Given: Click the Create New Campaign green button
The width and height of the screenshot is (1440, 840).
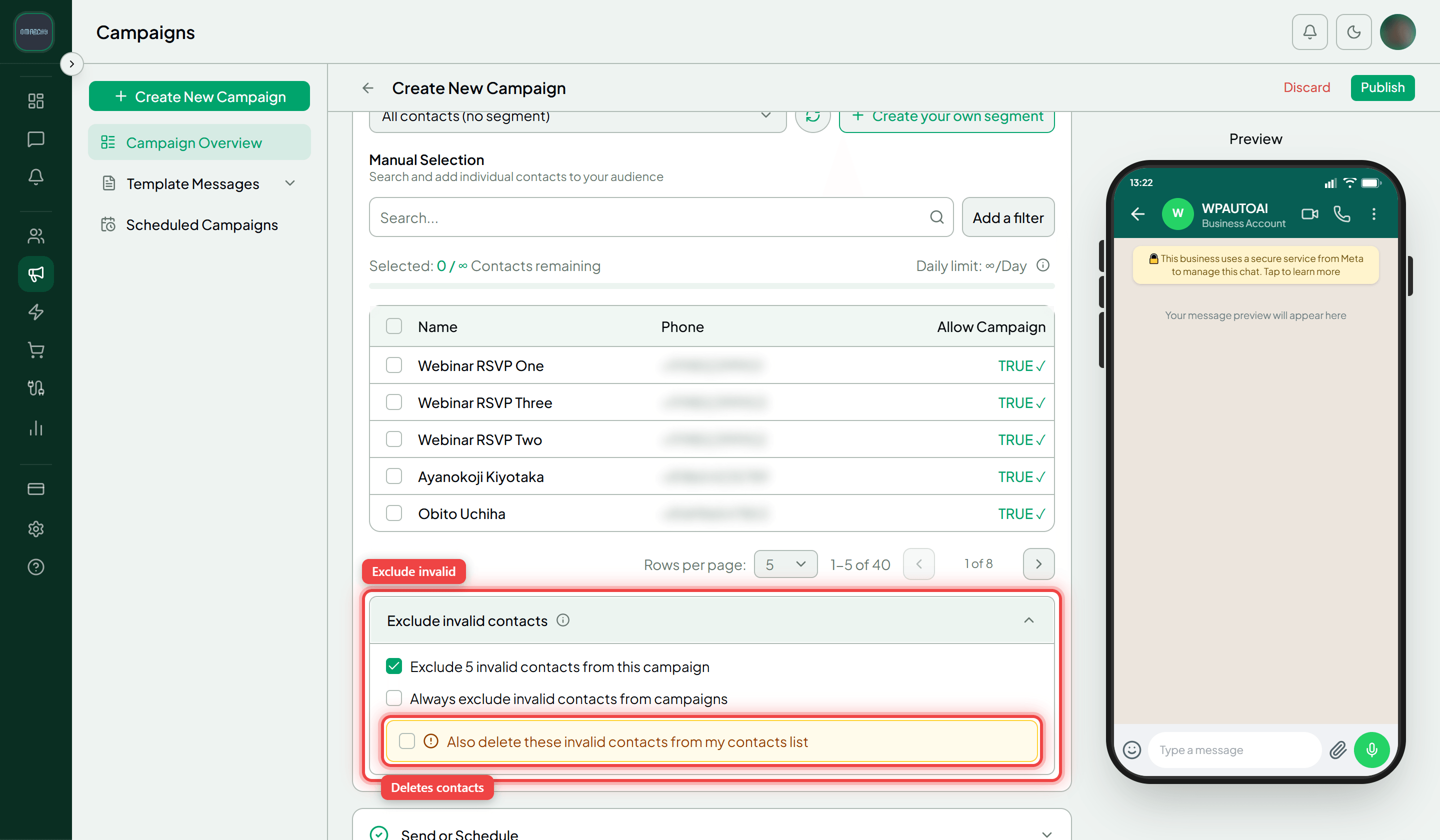Looking at the screenshot, I should click(199, 96).
